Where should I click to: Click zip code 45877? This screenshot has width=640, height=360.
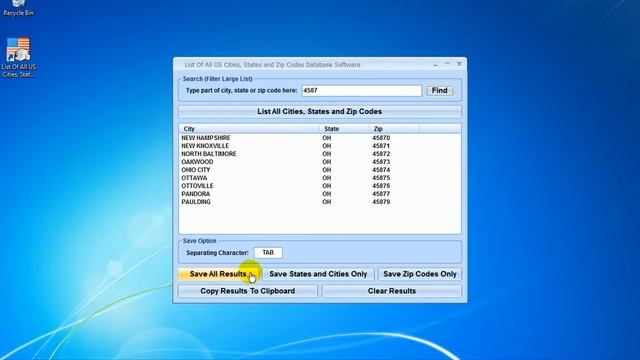(381, 194)
